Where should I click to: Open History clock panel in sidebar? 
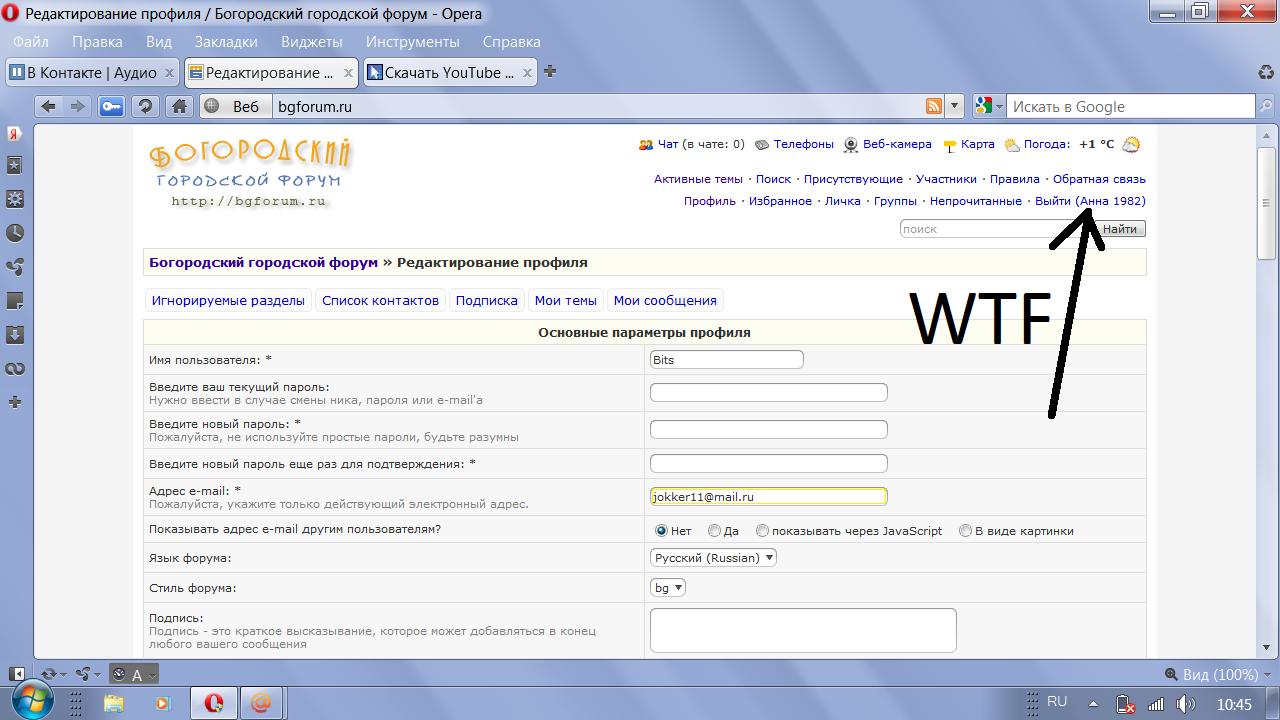coord(15,233)
